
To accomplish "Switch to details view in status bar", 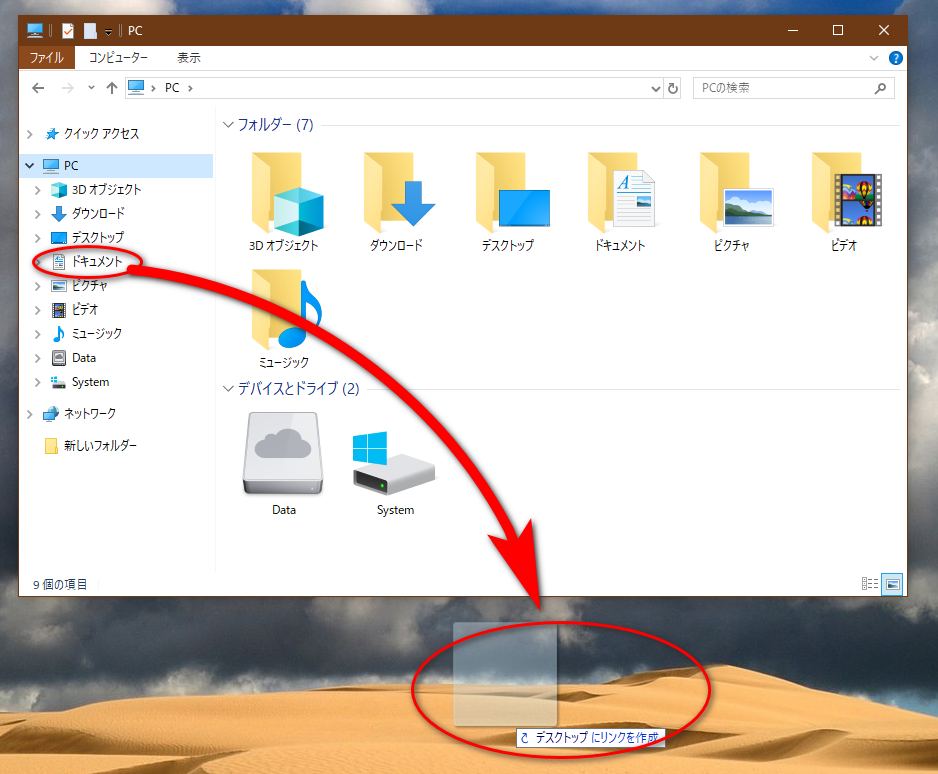I will (x=870, y=584).
